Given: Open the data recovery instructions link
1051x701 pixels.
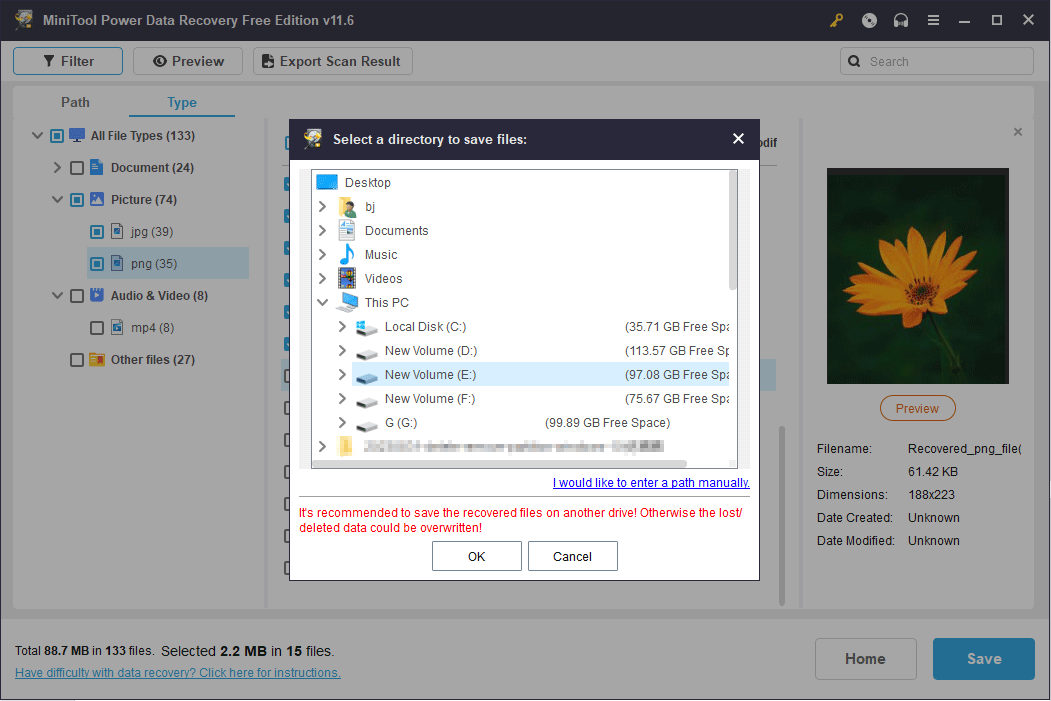Looking at the screenshot, I should [178, 672].
